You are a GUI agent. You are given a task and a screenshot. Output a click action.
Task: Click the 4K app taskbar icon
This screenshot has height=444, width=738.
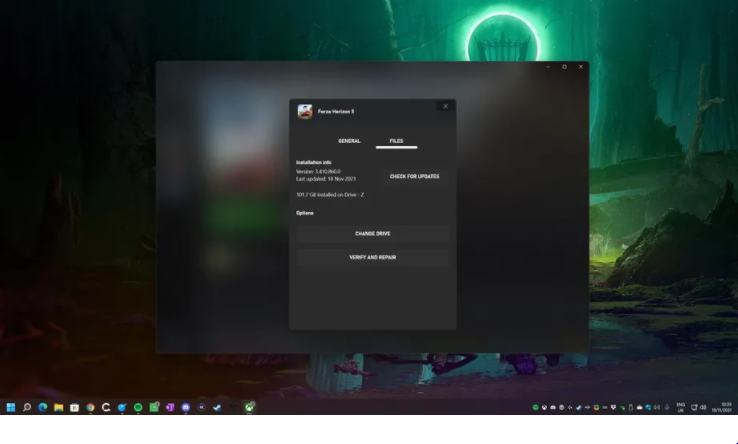[x=201, y=407]
